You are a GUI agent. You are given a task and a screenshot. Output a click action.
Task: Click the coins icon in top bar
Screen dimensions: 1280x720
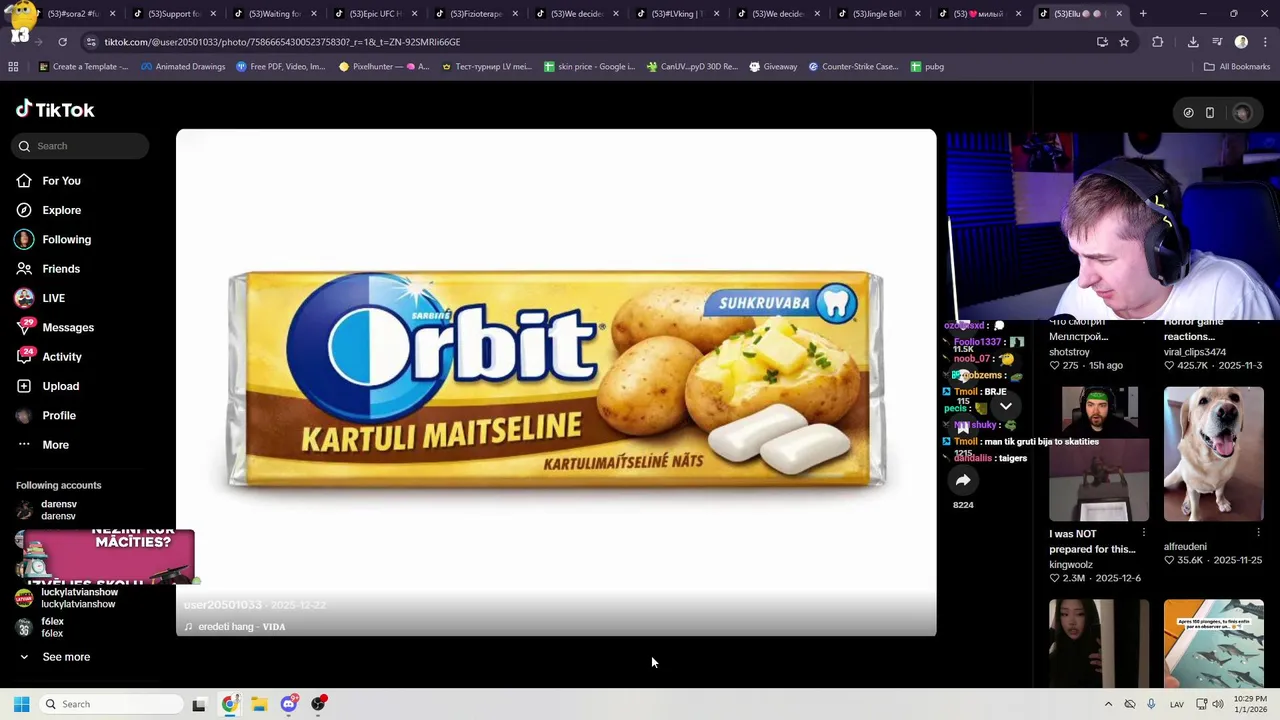(1188, 113)
